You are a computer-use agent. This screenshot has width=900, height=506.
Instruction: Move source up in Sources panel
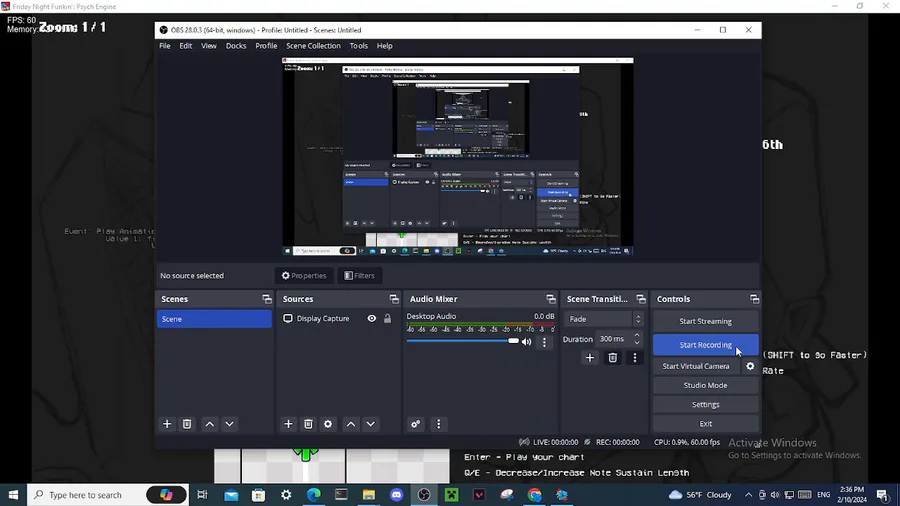click(351, 424)
